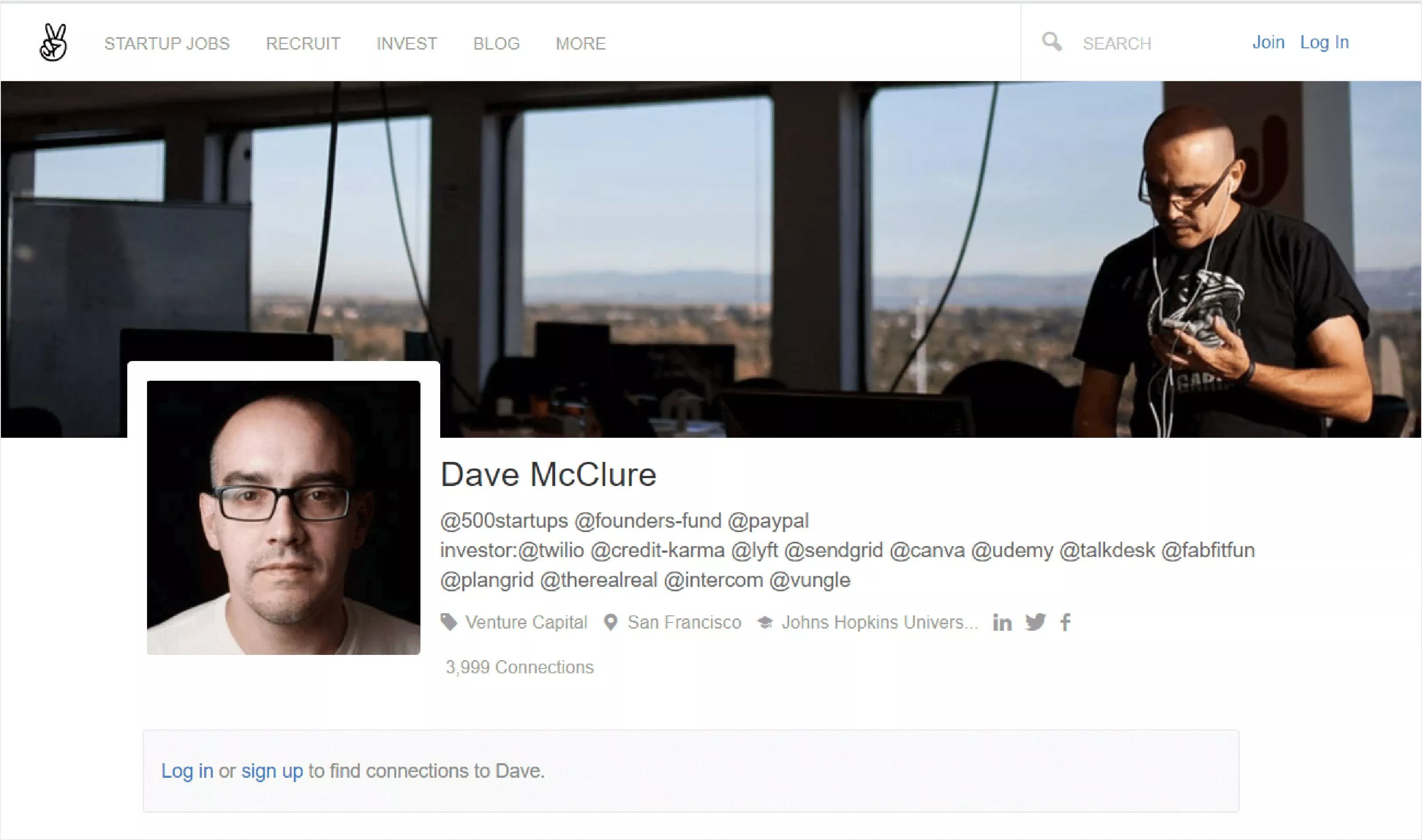The image size is (1422, 840).
Task: Open the @udemy mention
Action: [x=1012, y=551]
